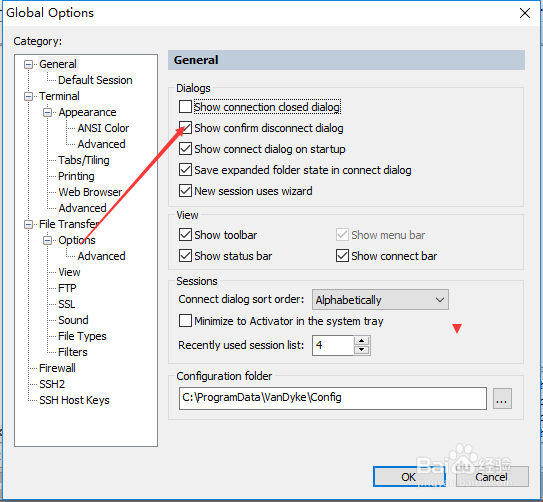Close the Global Options dialog window
The image size is (543, 502).
[x=525, y=13]
